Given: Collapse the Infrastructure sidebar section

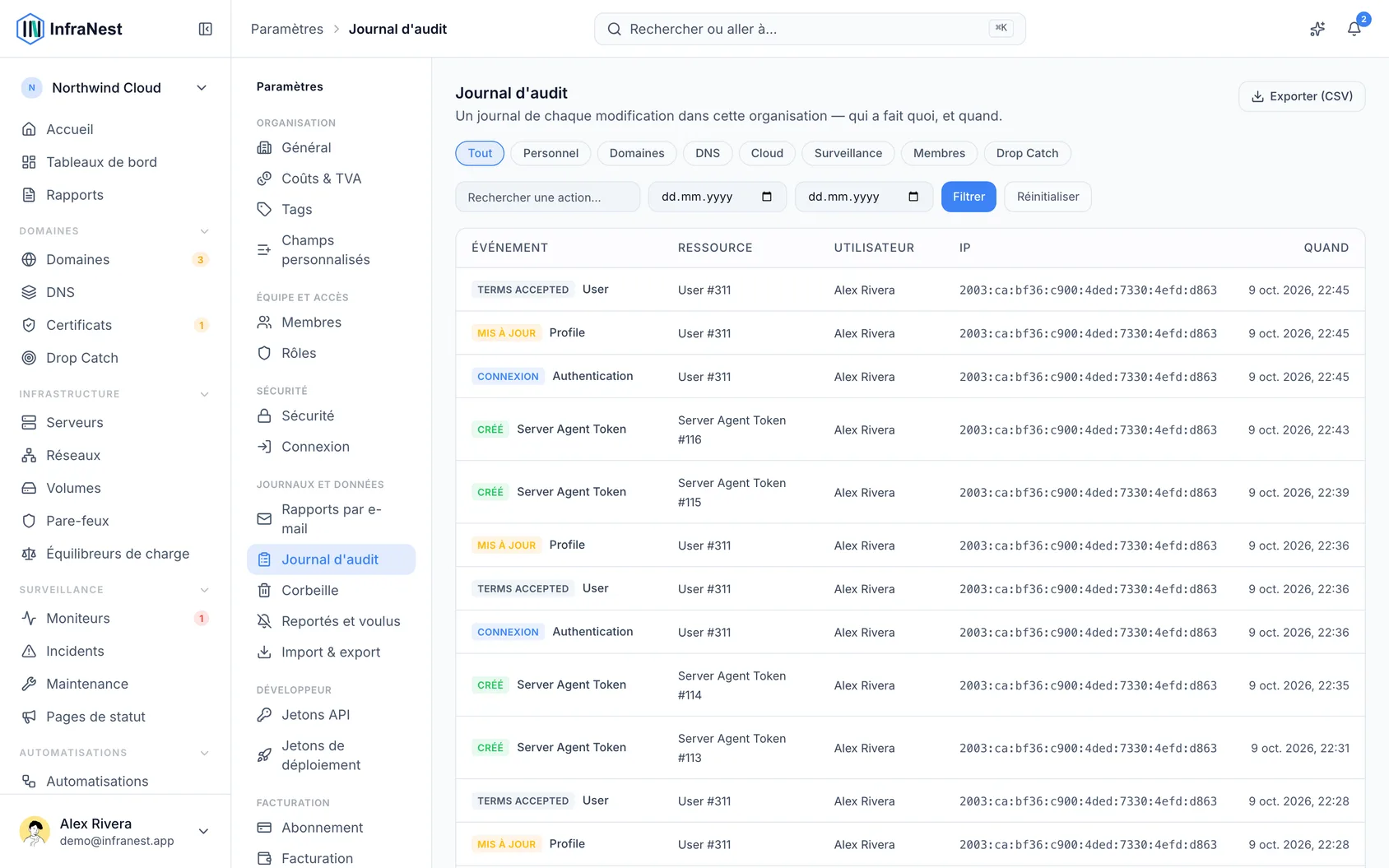Looking at the screenshot, I should click(204, 394).
